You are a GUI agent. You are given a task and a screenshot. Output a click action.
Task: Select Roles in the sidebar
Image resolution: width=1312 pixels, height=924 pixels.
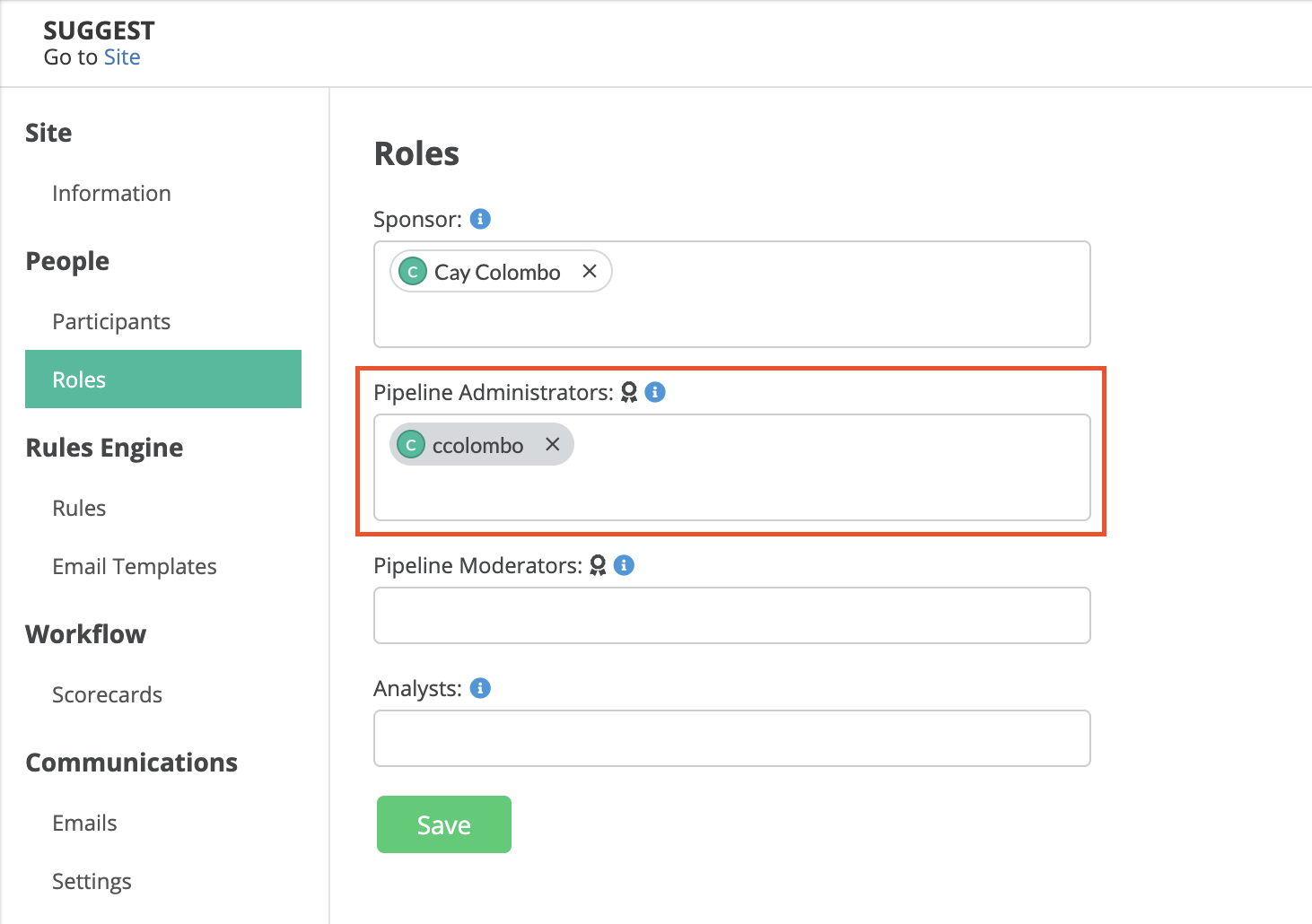[x=163, y=379]
